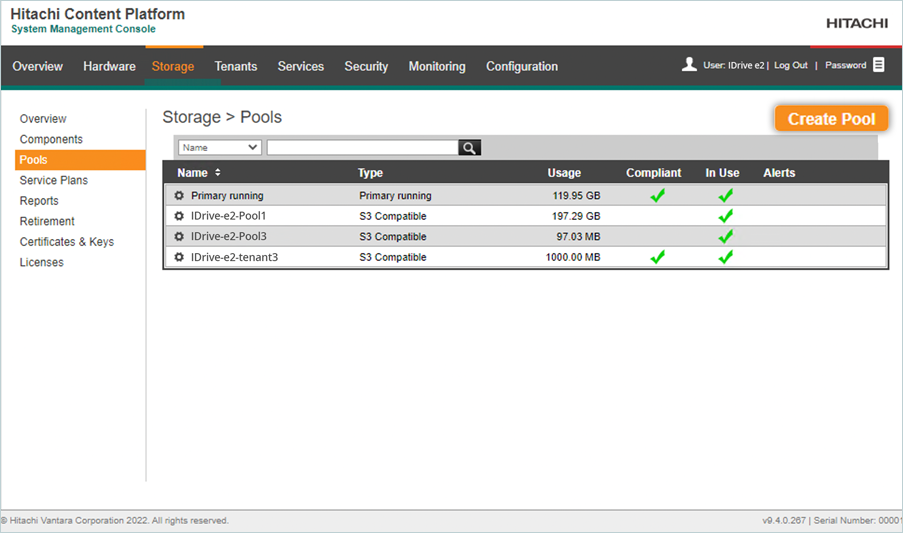
Task: Click the search magnifier icon
Action: [469, 148]
